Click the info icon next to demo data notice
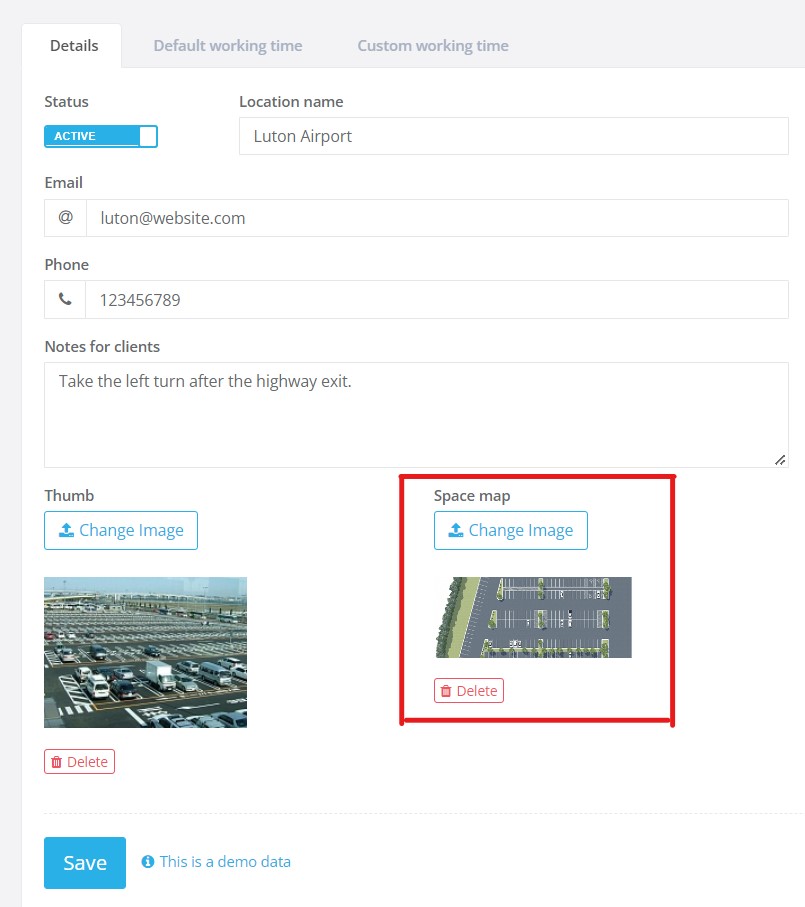805x907 pixels. pos(148,862)
